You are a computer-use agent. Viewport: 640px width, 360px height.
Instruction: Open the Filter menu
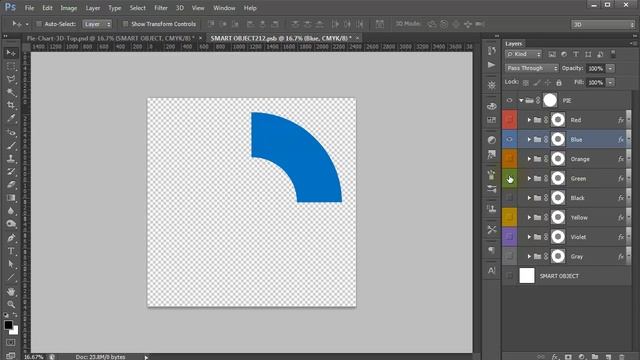(x=161, y=8)
